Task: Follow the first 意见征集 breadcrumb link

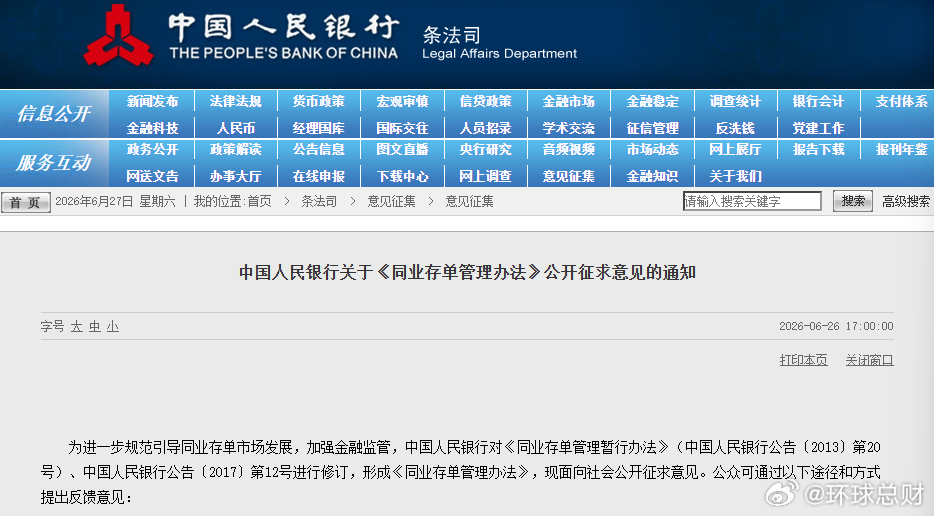Action: (x=391, y=201)
